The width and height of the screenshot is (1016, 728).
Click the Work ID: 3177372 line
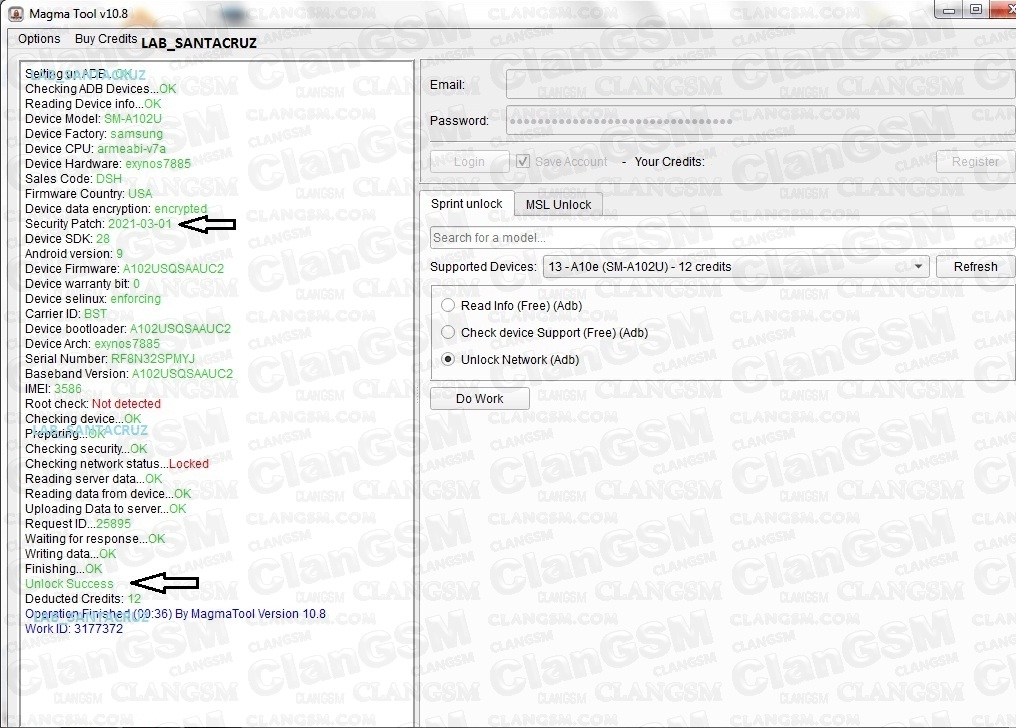74,628
